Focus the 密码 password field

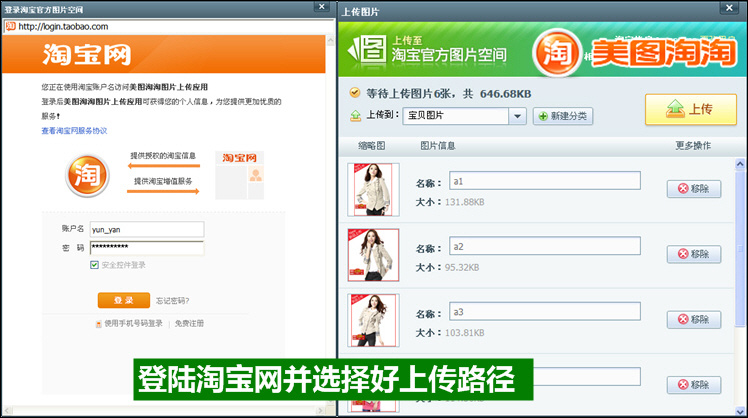click(x=147, y=248)
